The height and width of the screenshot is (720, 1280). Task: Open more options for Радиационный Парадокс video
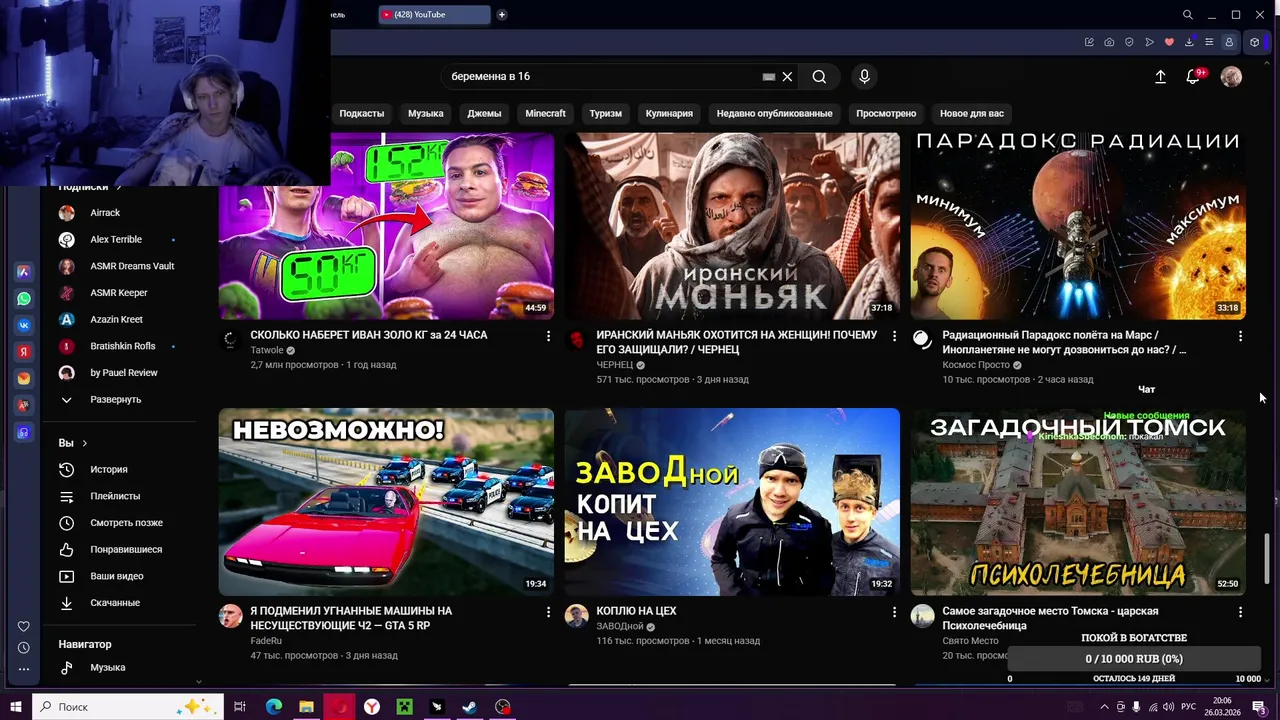pos(1240,336)
